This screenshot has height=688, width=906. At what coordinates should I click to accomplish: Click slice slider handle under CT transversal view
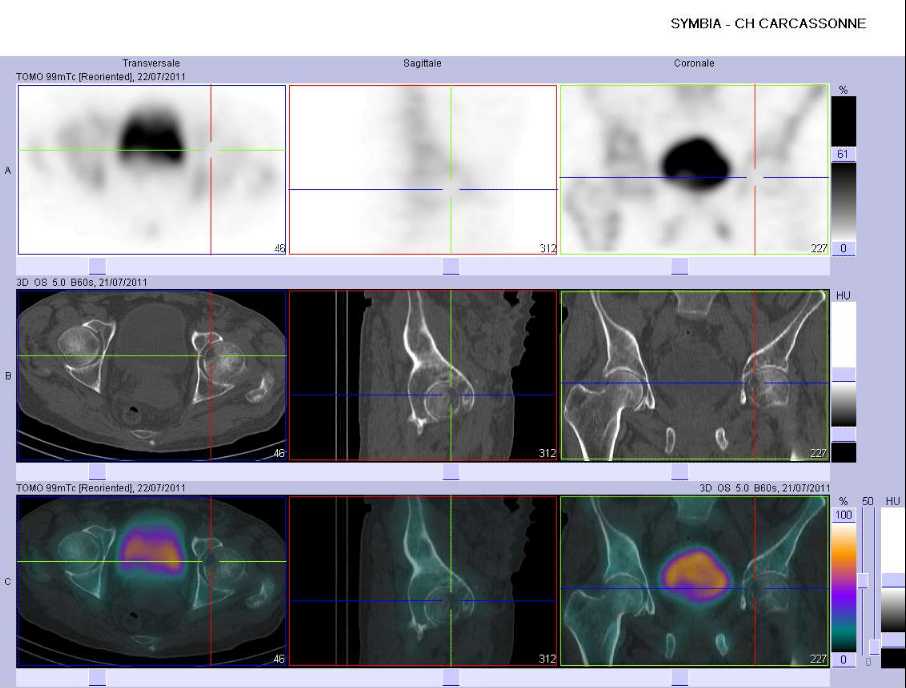tap(98, 472)
